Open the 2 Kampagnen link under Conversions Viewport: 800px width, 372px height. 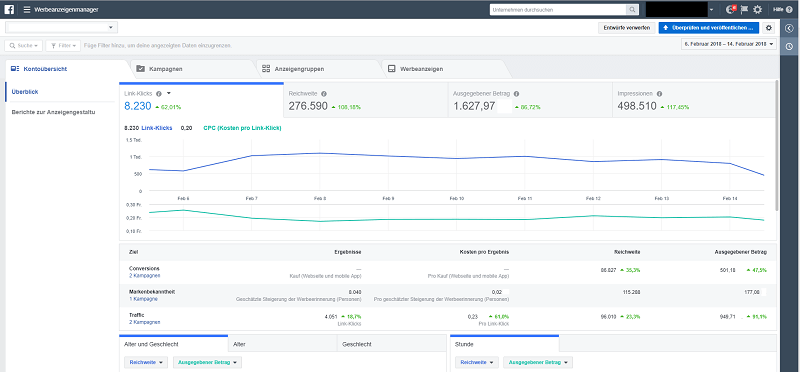[x=144, y=276]
